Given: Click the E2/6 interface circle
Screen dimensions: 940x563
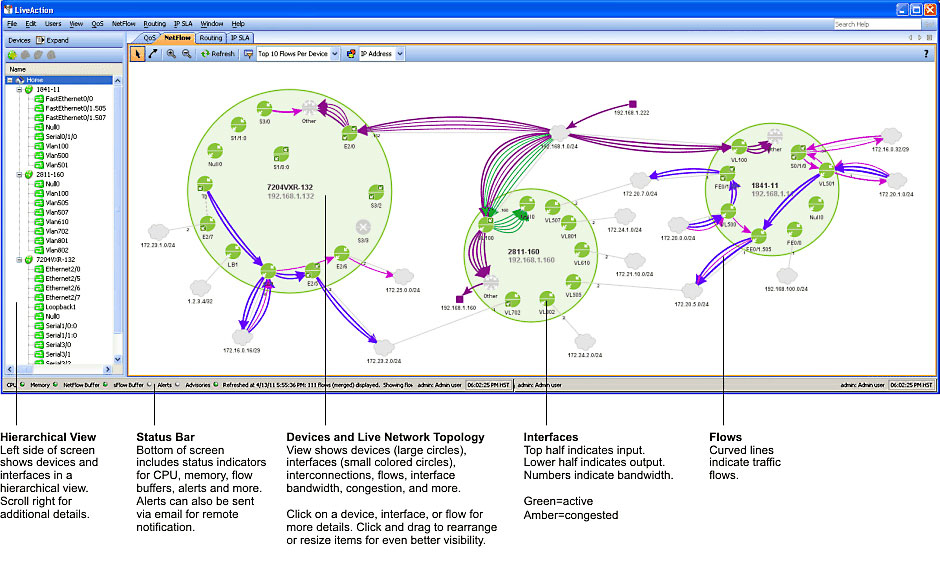Looking at the screenshot, I should pos(341,253).
